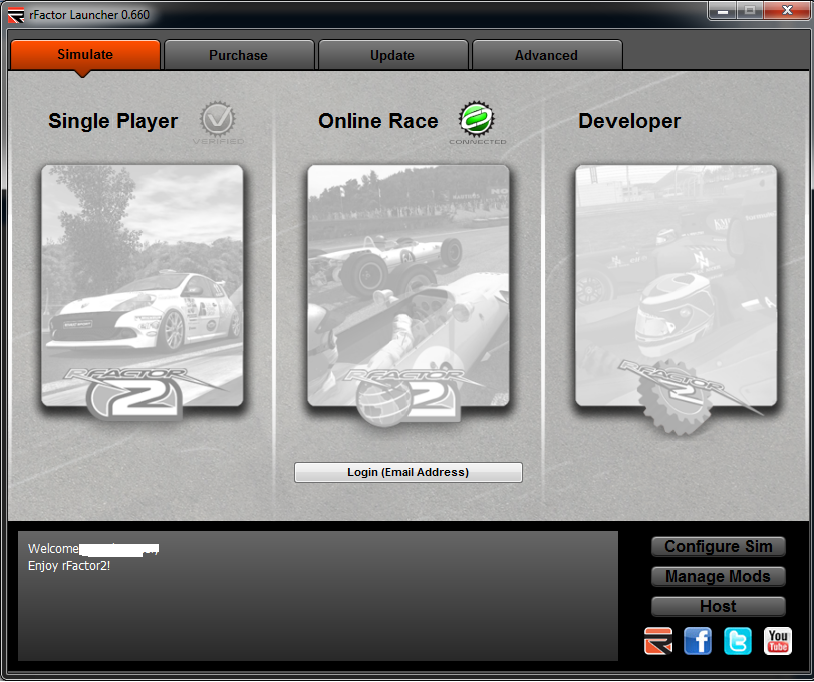Screen dimensions: 814x682
Task: Click the Online Race heading
Action: coord(378,121)
